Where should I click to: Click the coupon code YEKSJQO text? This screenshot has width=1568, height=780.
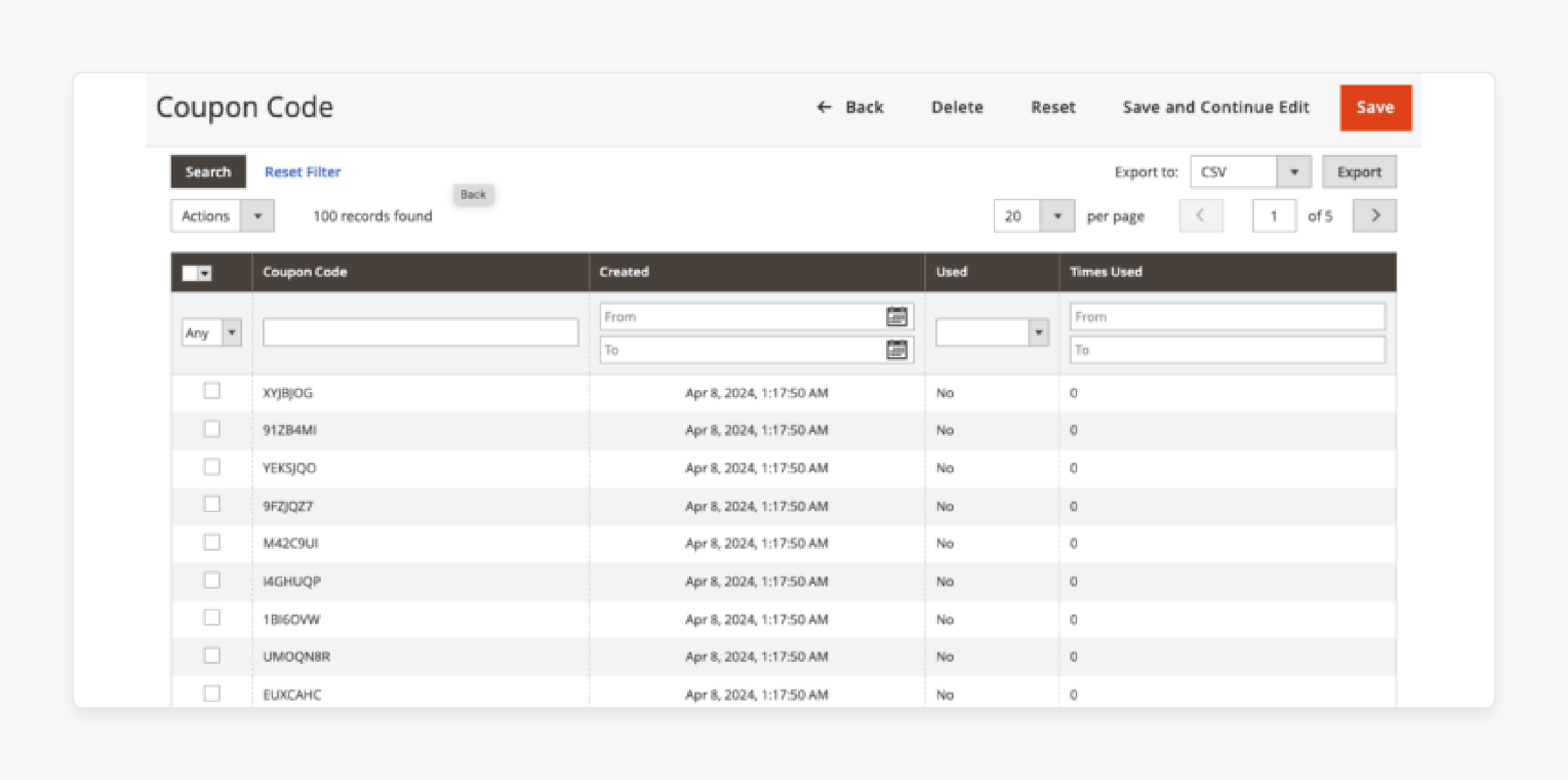tap(289, 468)
